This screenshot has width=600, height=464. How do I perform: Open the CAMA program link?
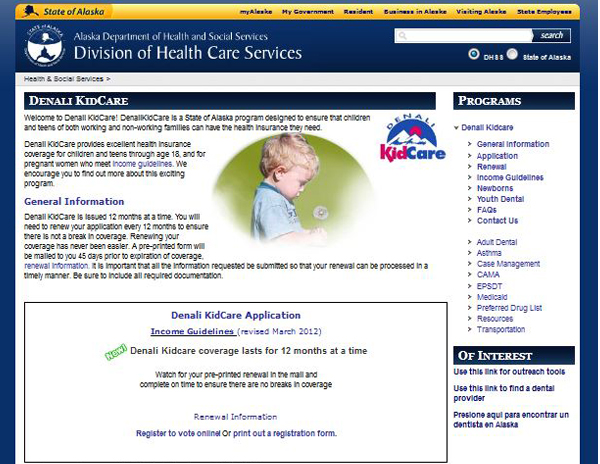pos(488,275)
